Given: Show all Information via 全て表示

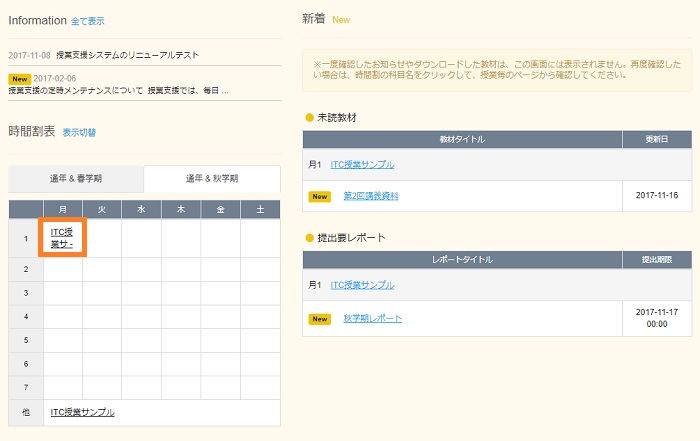Looking at the screenshot, I should click(87, 21).
